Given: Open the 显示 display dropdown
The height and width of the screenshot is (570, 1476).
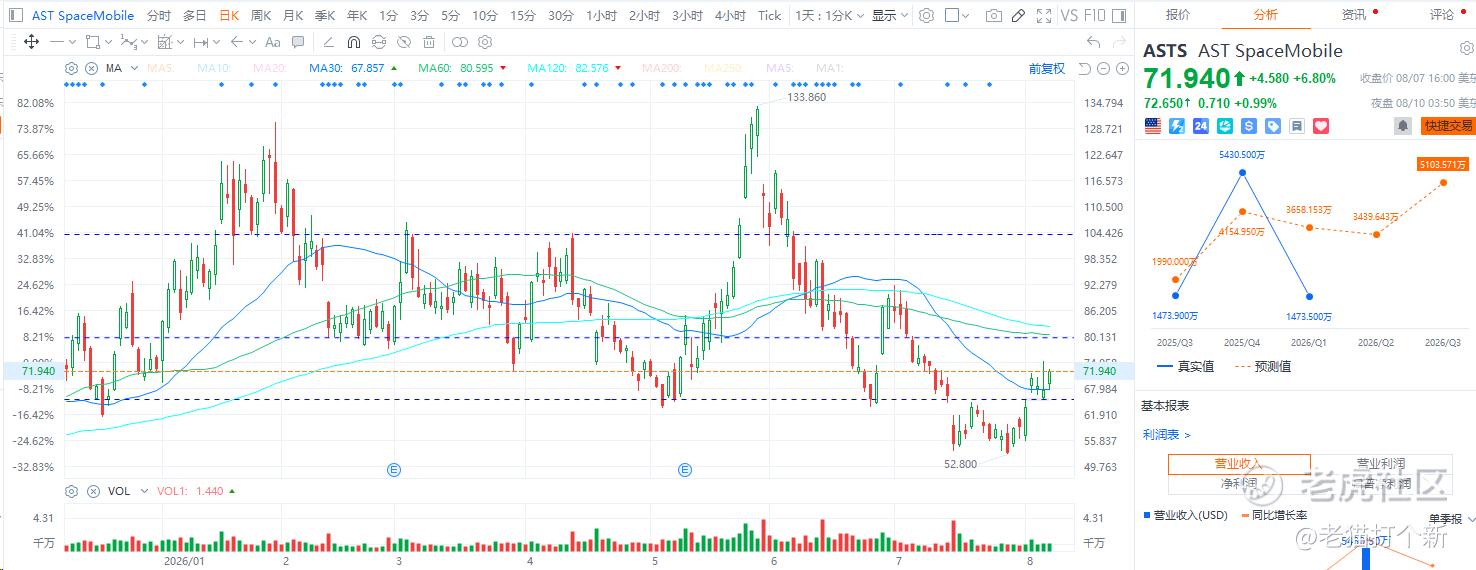Looking at the screenshot, I should coord(890,16).
